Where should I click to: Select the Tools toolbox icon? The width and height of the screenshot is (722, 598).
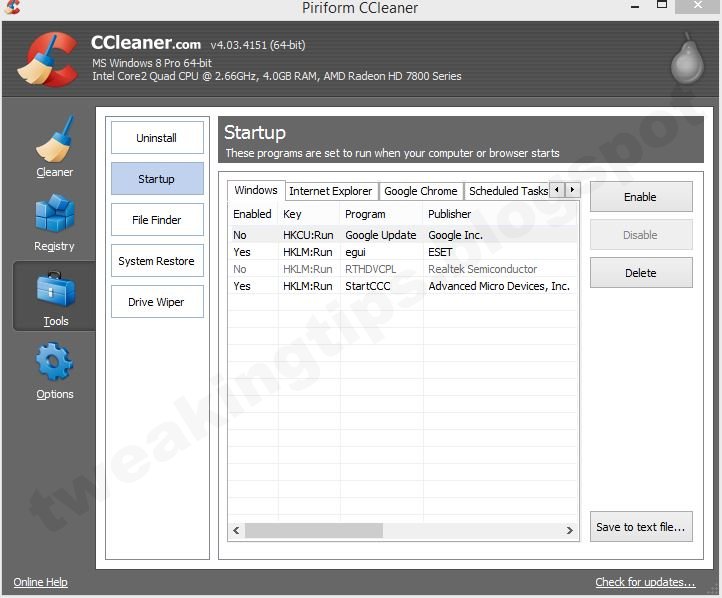pos(55,290)
